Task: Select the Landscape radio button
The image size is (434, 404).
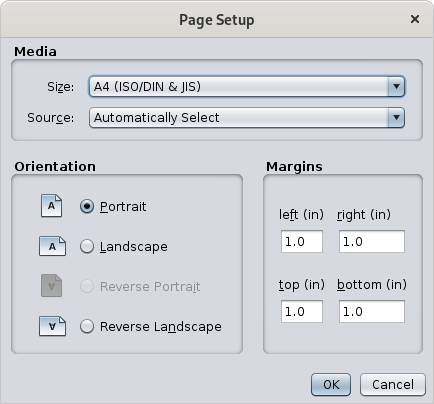Action: point(87,246)
